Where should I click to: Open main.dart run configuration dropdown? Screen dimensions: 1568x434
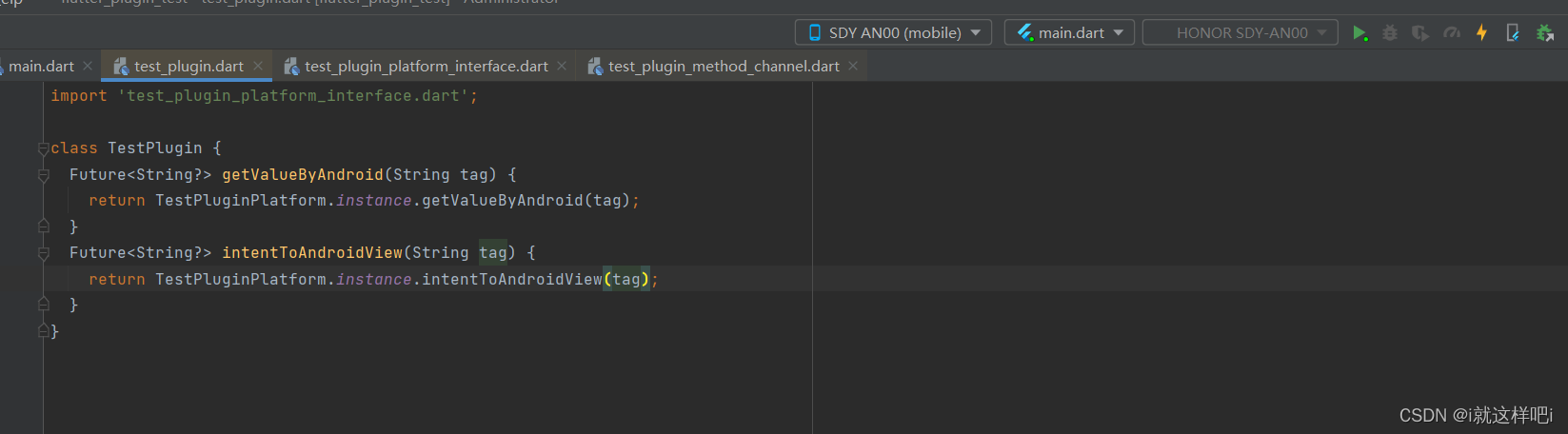coord(1069,32)
